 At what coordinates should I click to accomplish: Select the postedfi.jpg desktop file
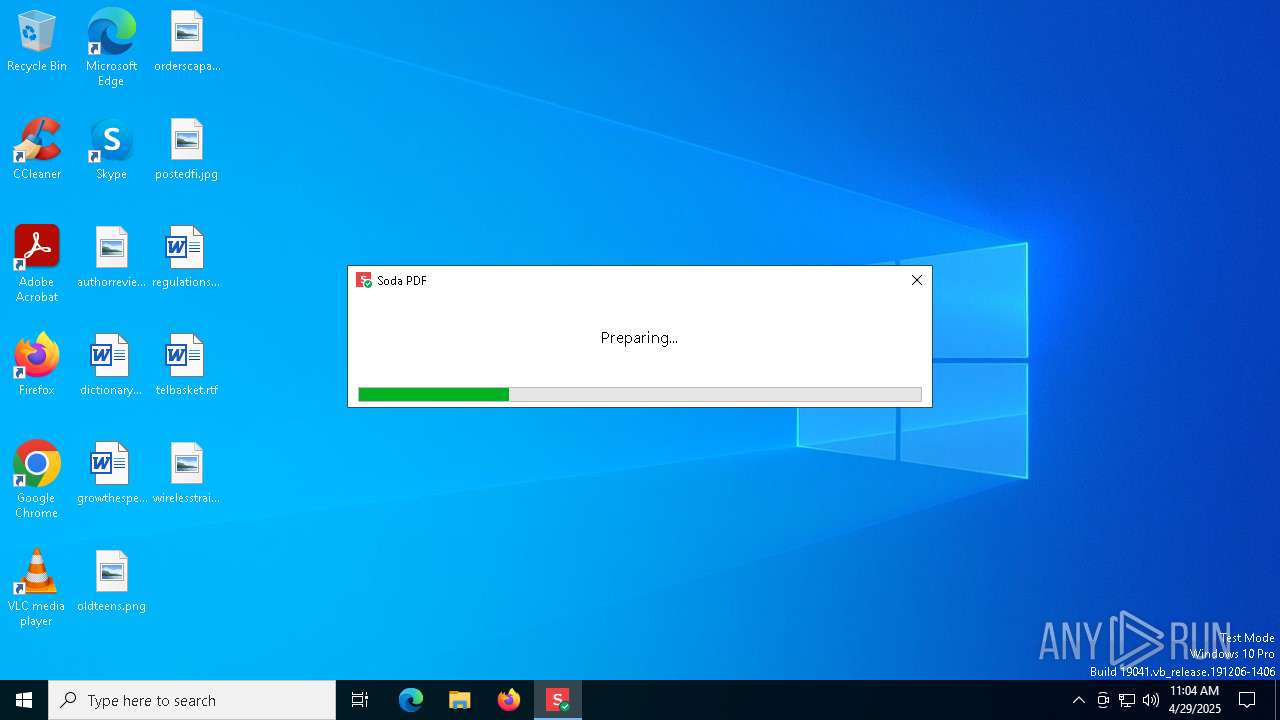tap(187, 150)
